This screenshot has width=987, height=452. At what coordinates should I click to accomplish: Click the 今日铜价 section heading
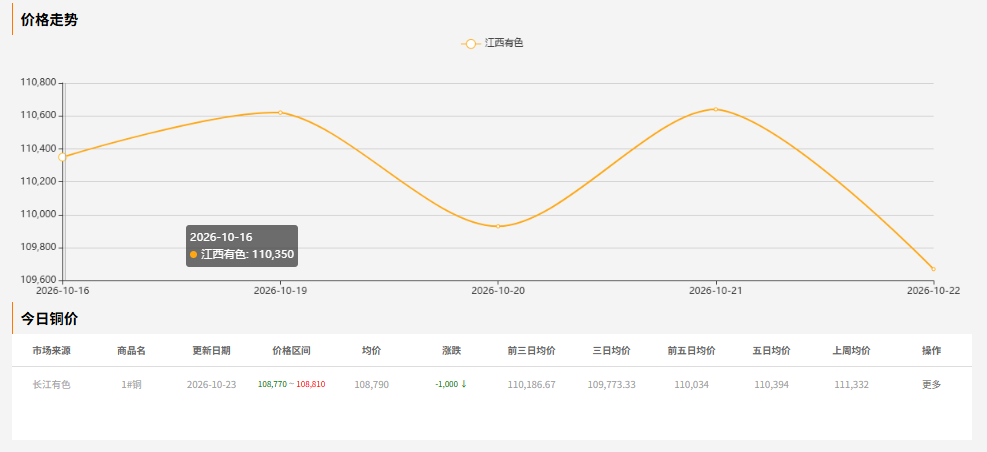click(49, 319)
